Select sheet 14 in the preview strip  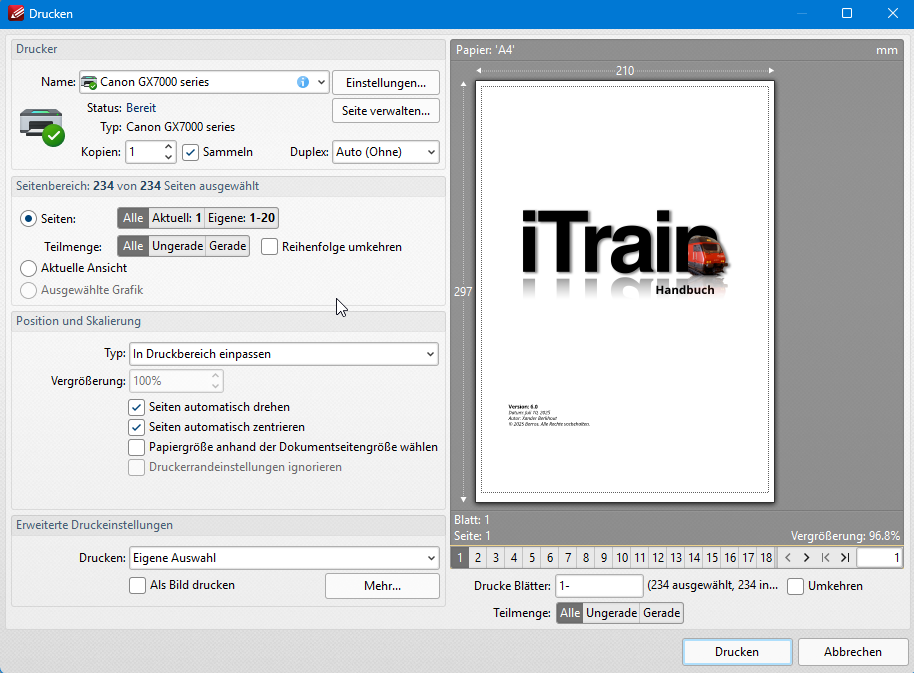pos(694,558)
